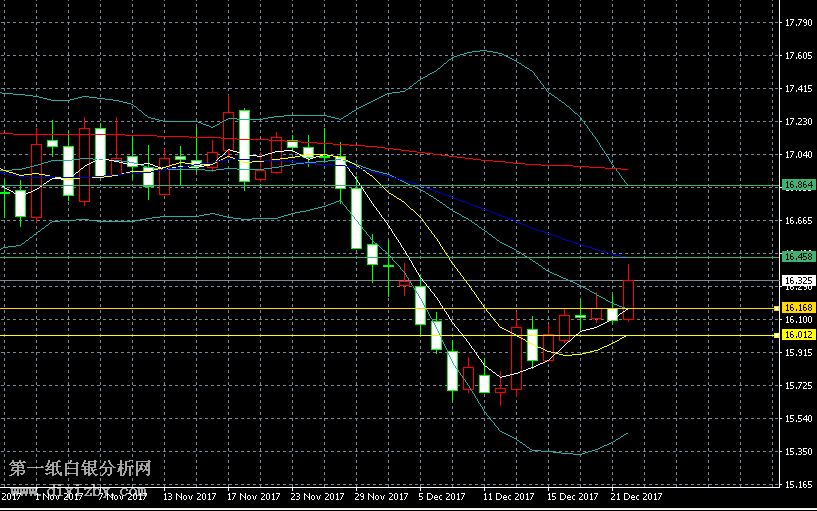
Task: Click the 5 Dec 2017 date label
Action: click(441, 496)
